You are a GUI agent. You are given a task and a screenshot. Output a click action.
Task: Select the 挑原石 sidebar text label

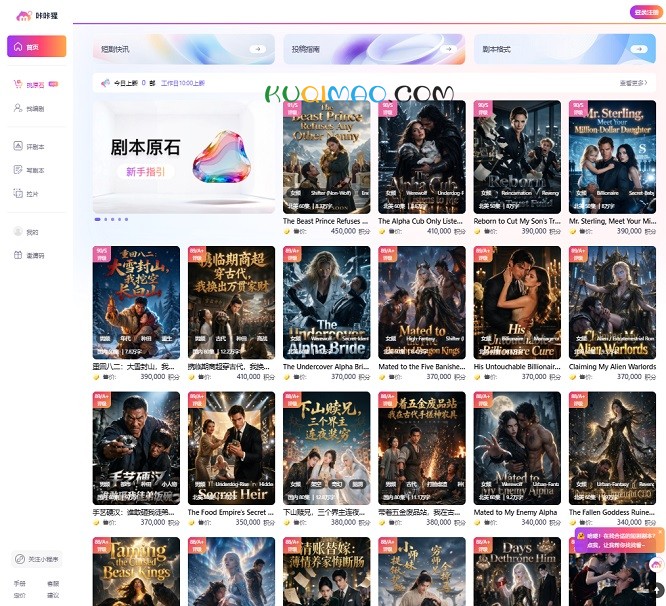click(x=35, y=85)
